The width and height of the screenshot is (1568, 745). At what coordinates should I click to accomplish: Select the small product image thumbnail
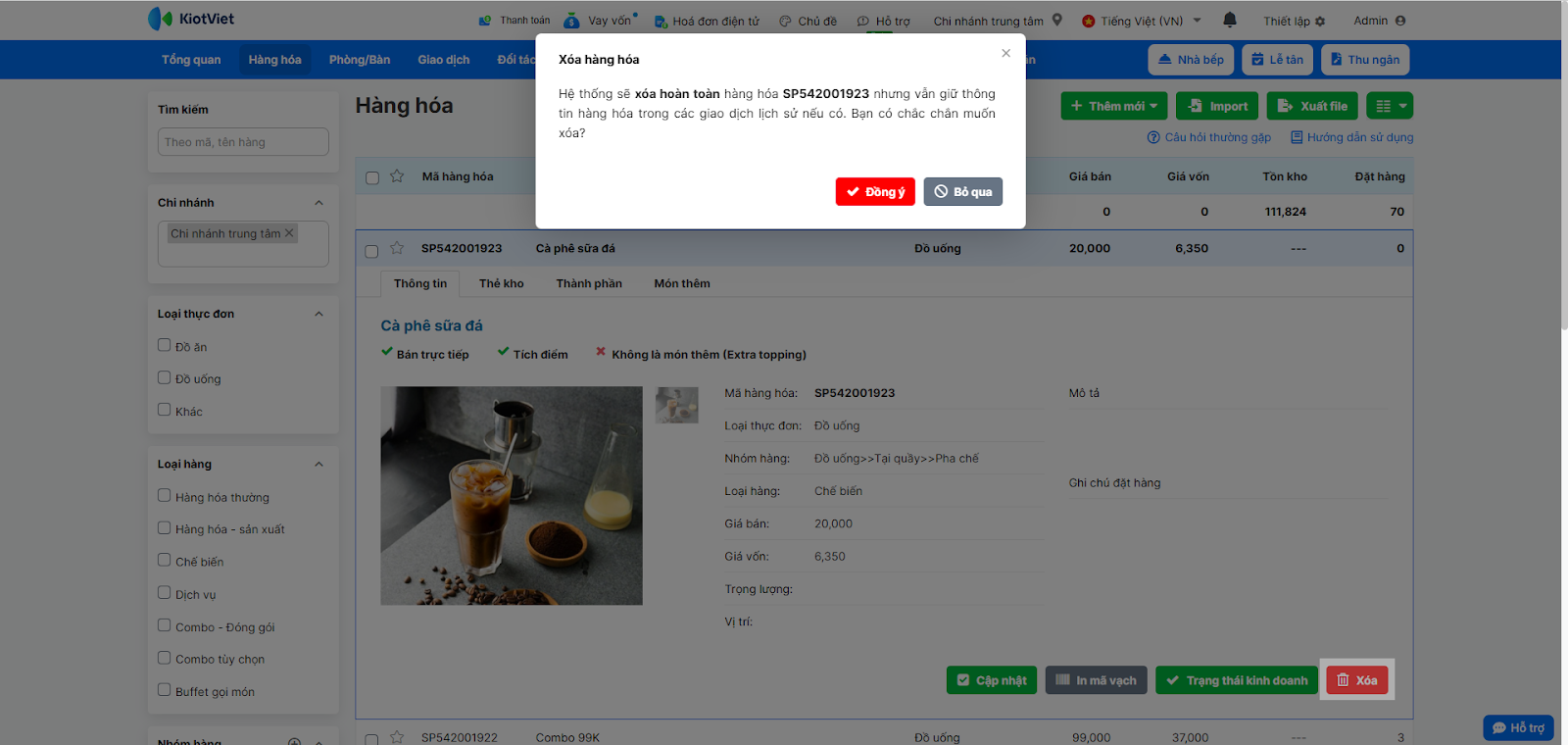pyautogui.click(x=677, y=405)
